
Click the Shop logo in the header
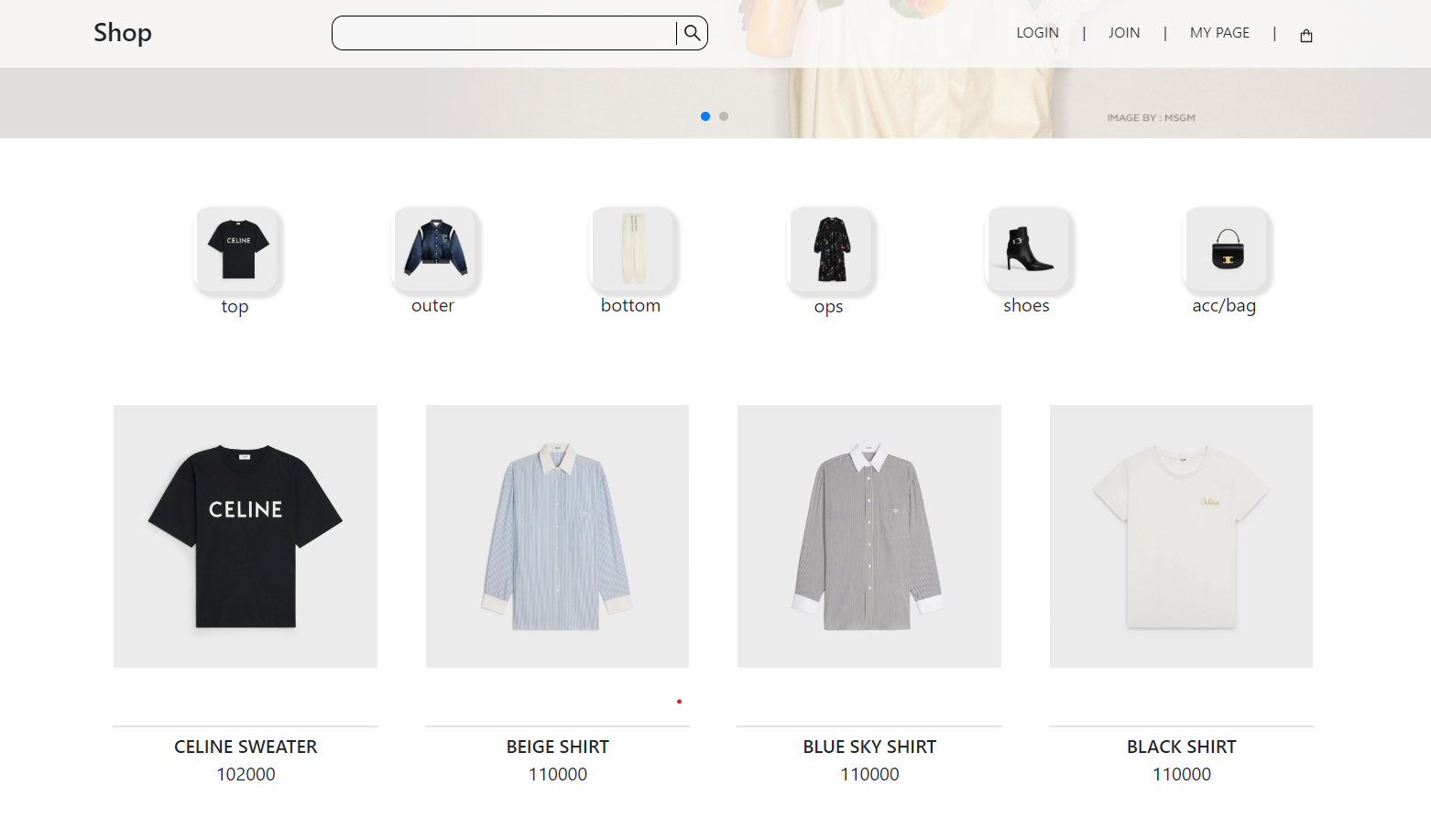[x=122, y=32]
